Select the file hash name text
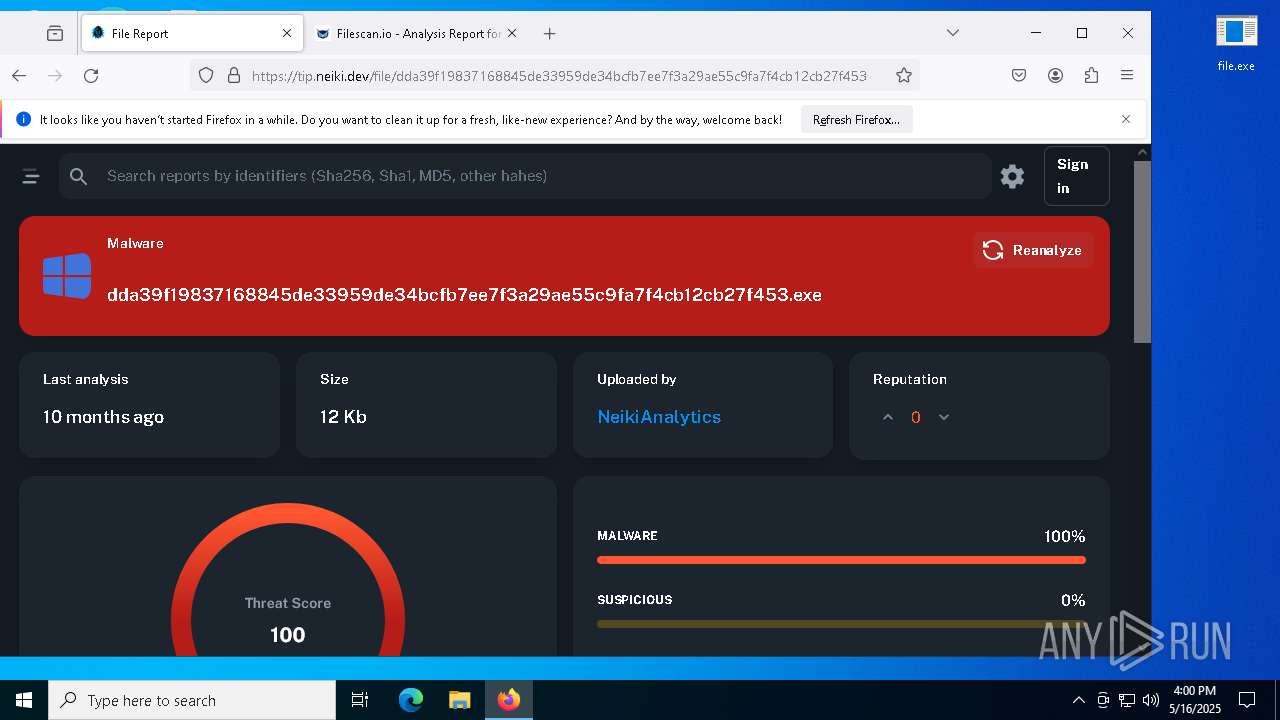Image resolution: width=1280 pixels, height=720 pixels. click(464, 295)
